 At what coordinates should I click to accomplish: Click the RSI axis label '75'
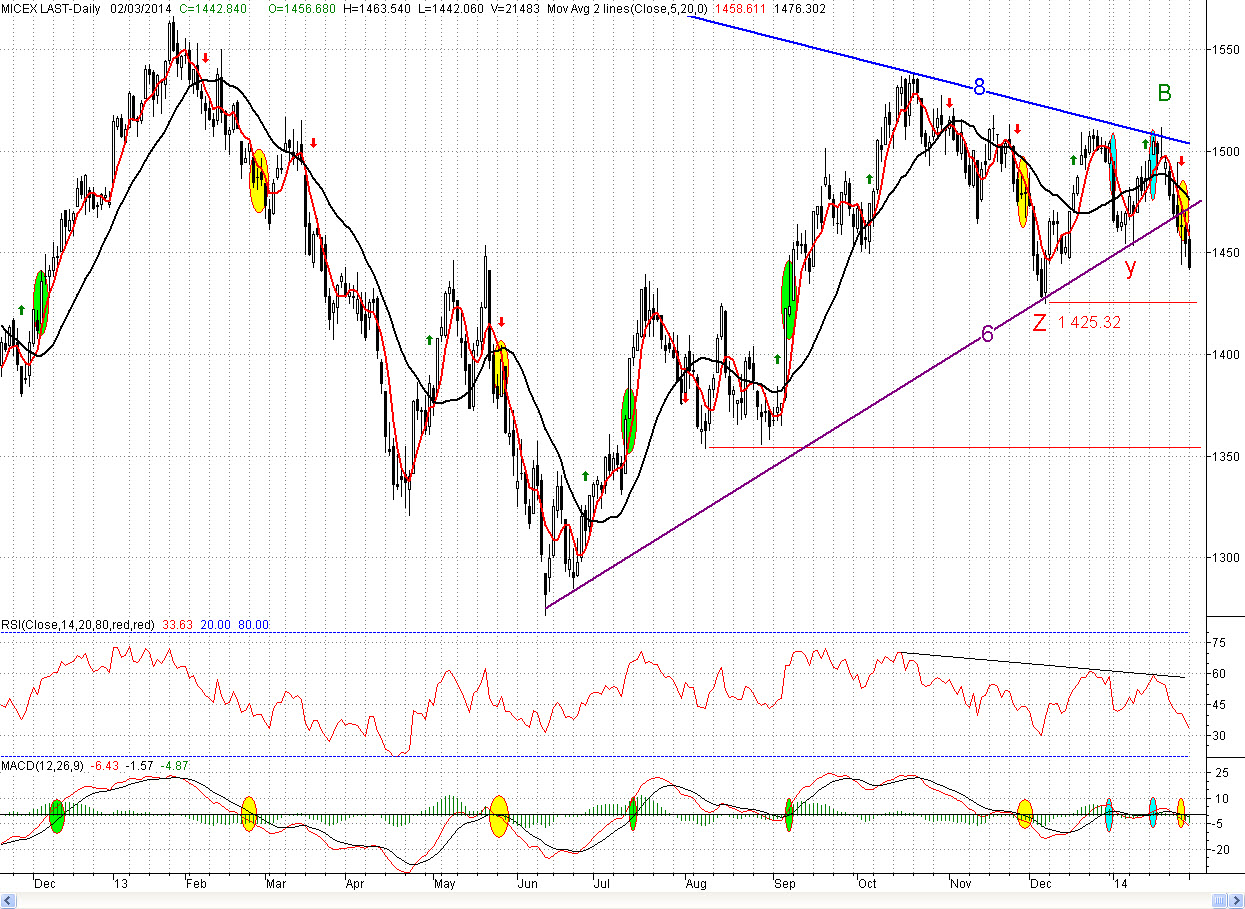[x=1220, y=643]
